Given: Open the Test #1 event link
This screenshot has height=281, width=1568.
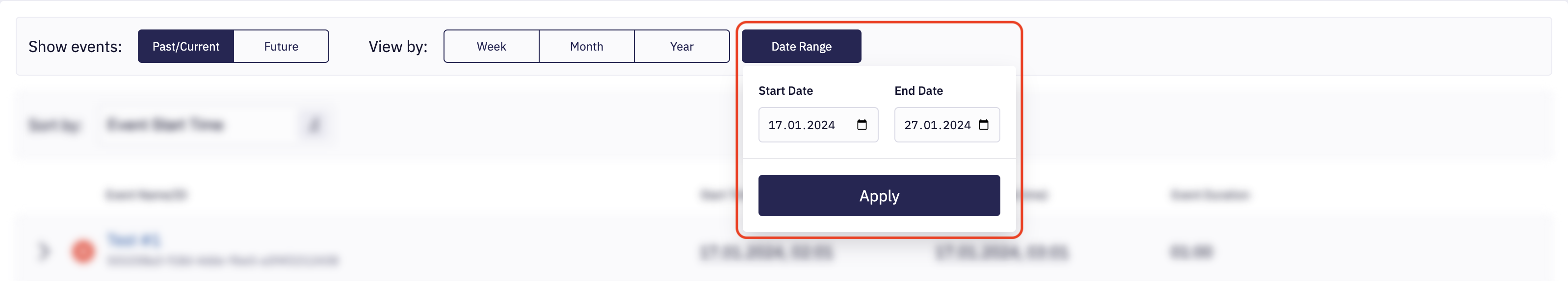Looking at the screenshot, I should pos(134,240).
